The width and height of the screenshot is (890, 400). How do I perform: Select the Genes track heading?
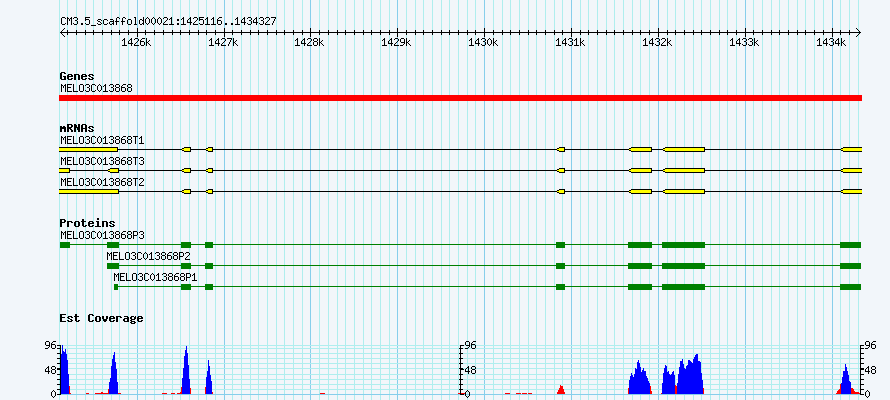pyautogui.click(x=77, y=76)
